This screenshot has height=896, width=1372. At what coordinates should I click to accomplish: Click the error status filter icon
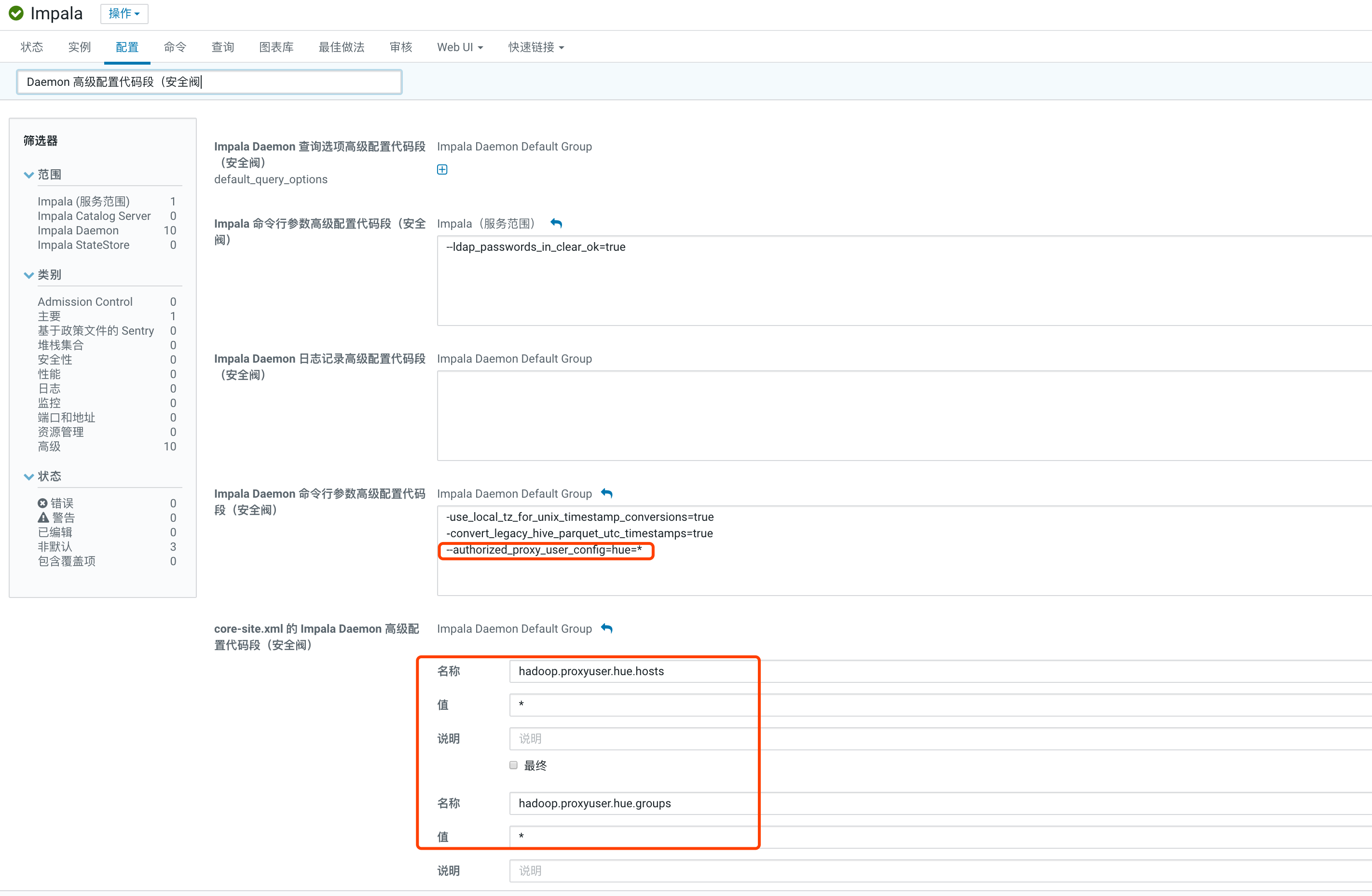[42, 503]
